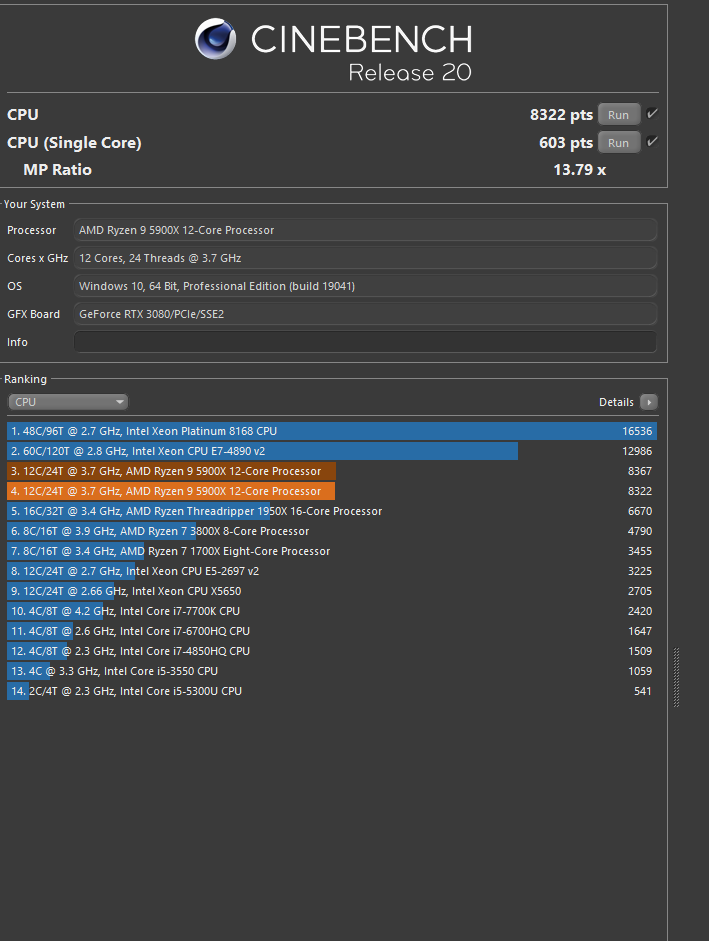This screenshot has height=941, width=709.
Task: Open ranking Details with arrow button
Action: pyautogui.click(x=648, y=402)
